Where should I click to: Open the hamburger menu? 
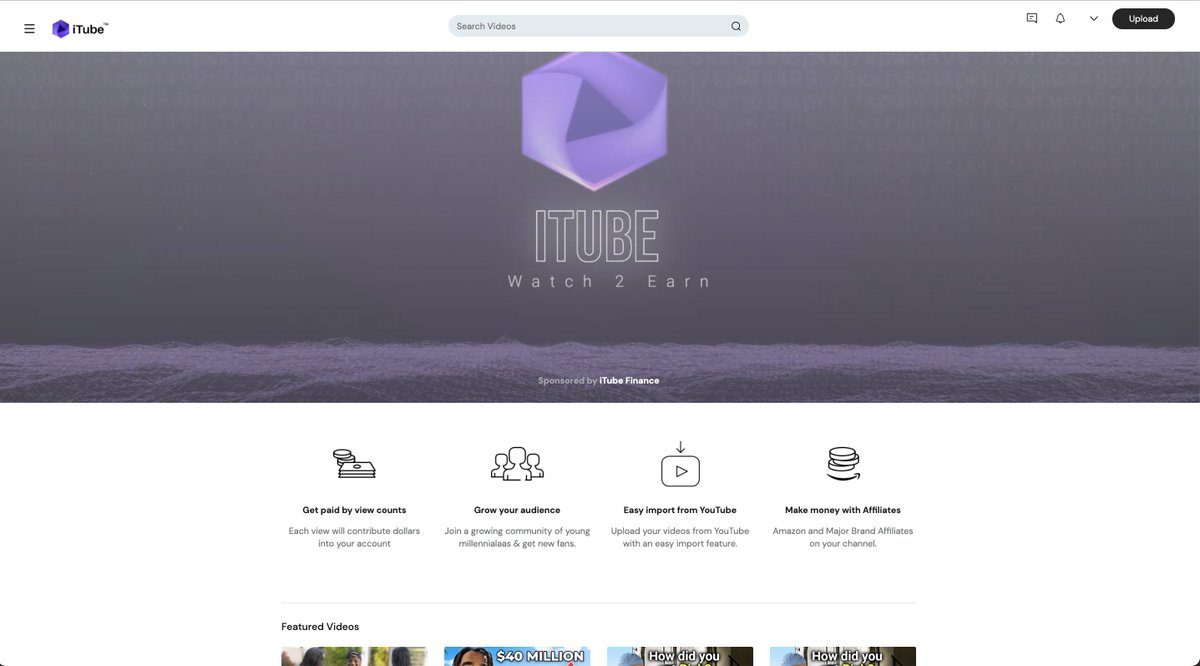[x=29, y=29]
